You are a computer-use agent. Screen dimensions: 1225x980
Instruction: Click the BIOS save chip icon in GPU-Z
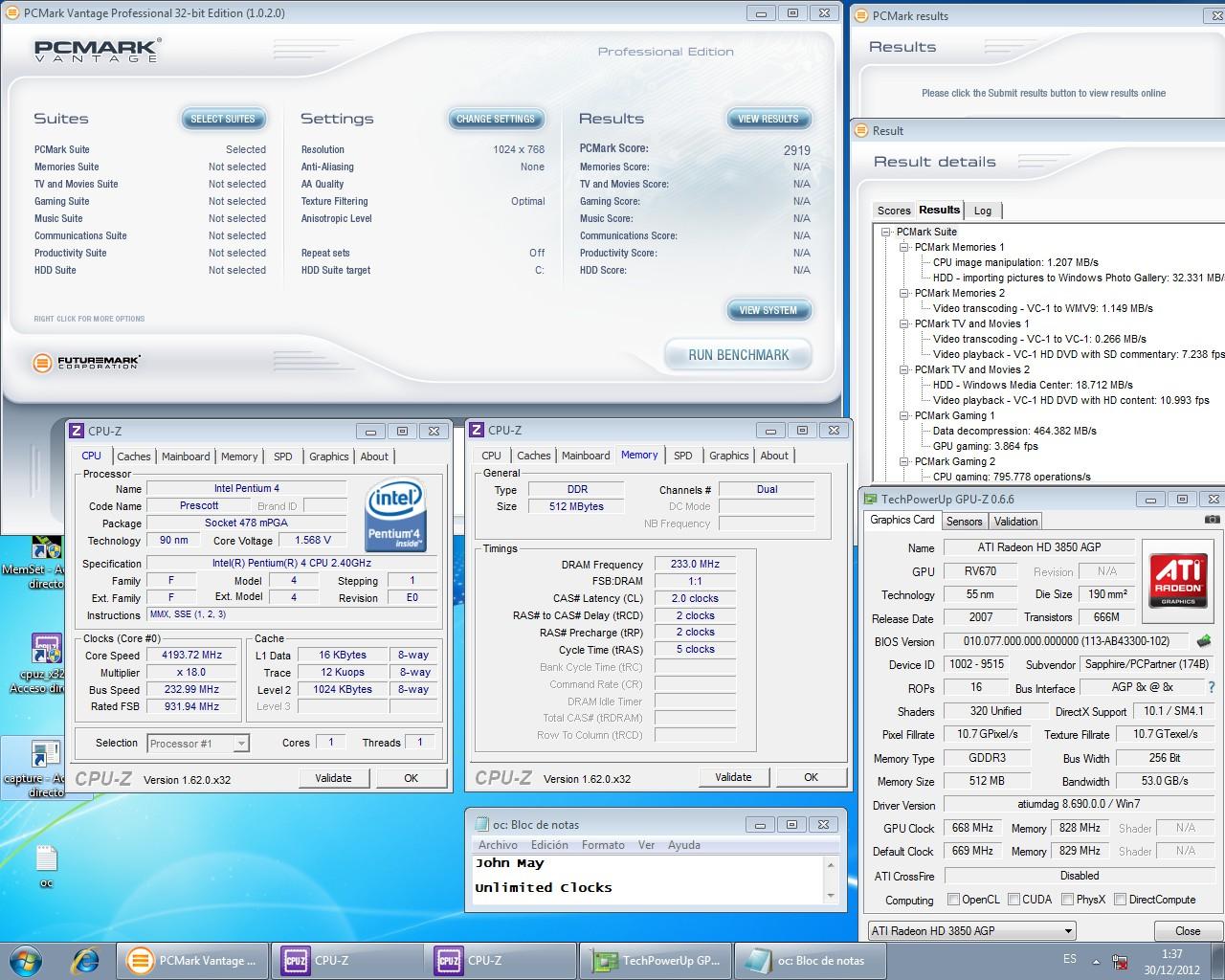coord(1204,641)
